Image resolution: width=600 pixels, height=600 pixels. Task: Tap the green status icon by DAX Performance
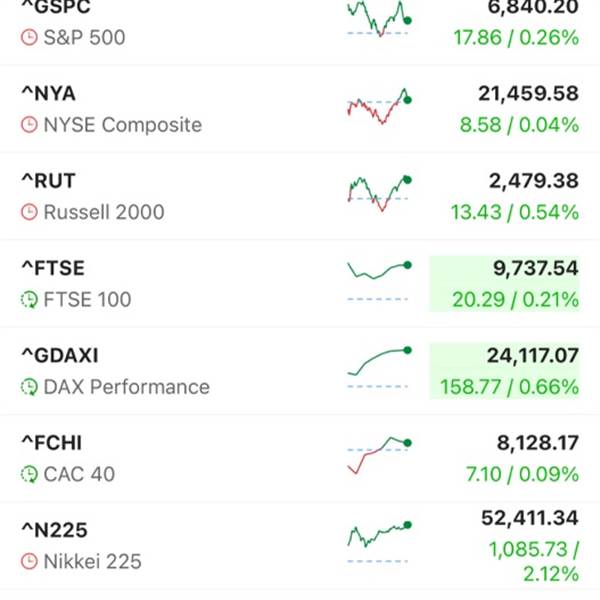click(x=29, y=387)
